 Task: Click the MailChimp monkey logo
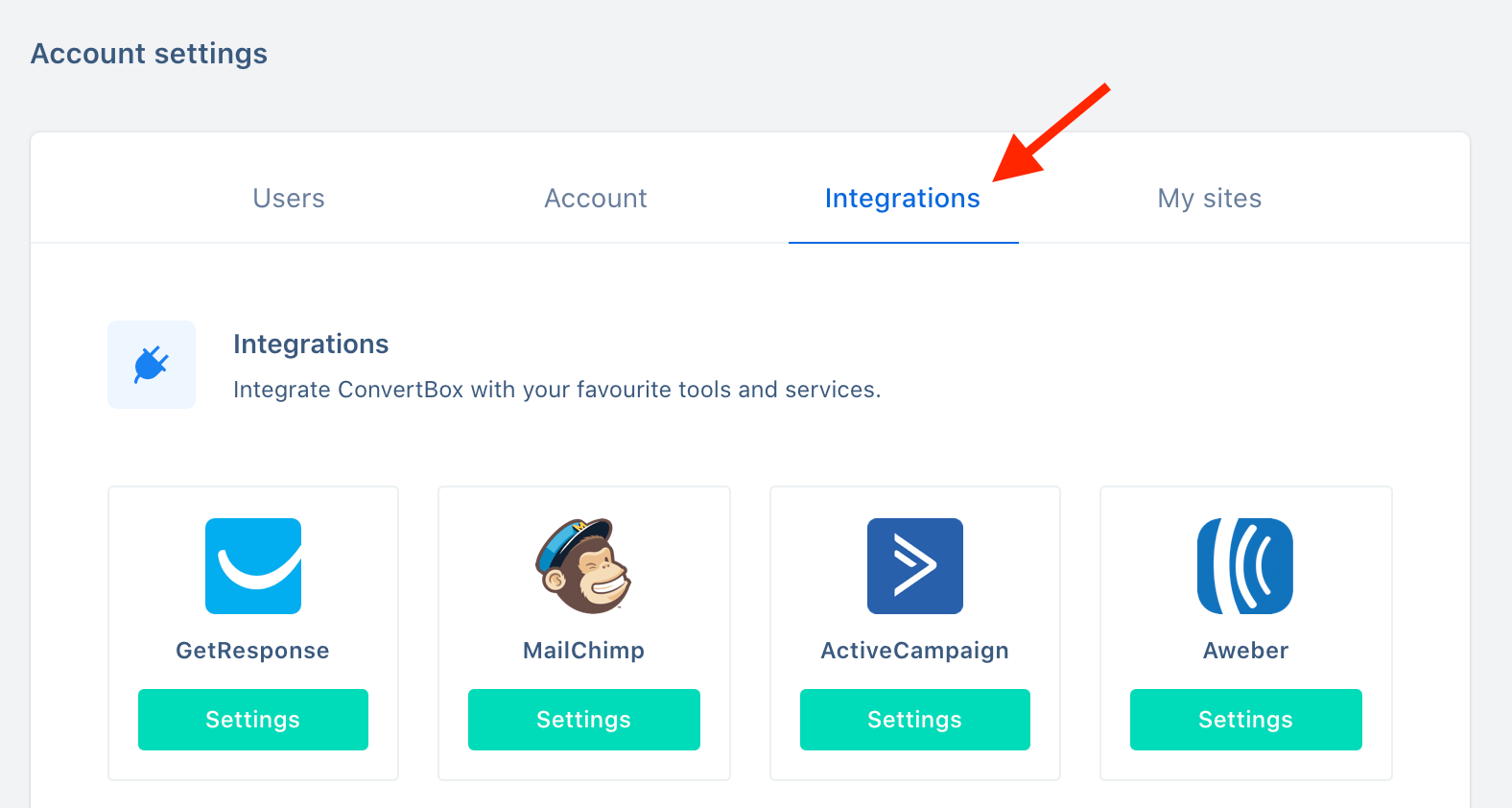pyautogui.click(x=583, y=566)
